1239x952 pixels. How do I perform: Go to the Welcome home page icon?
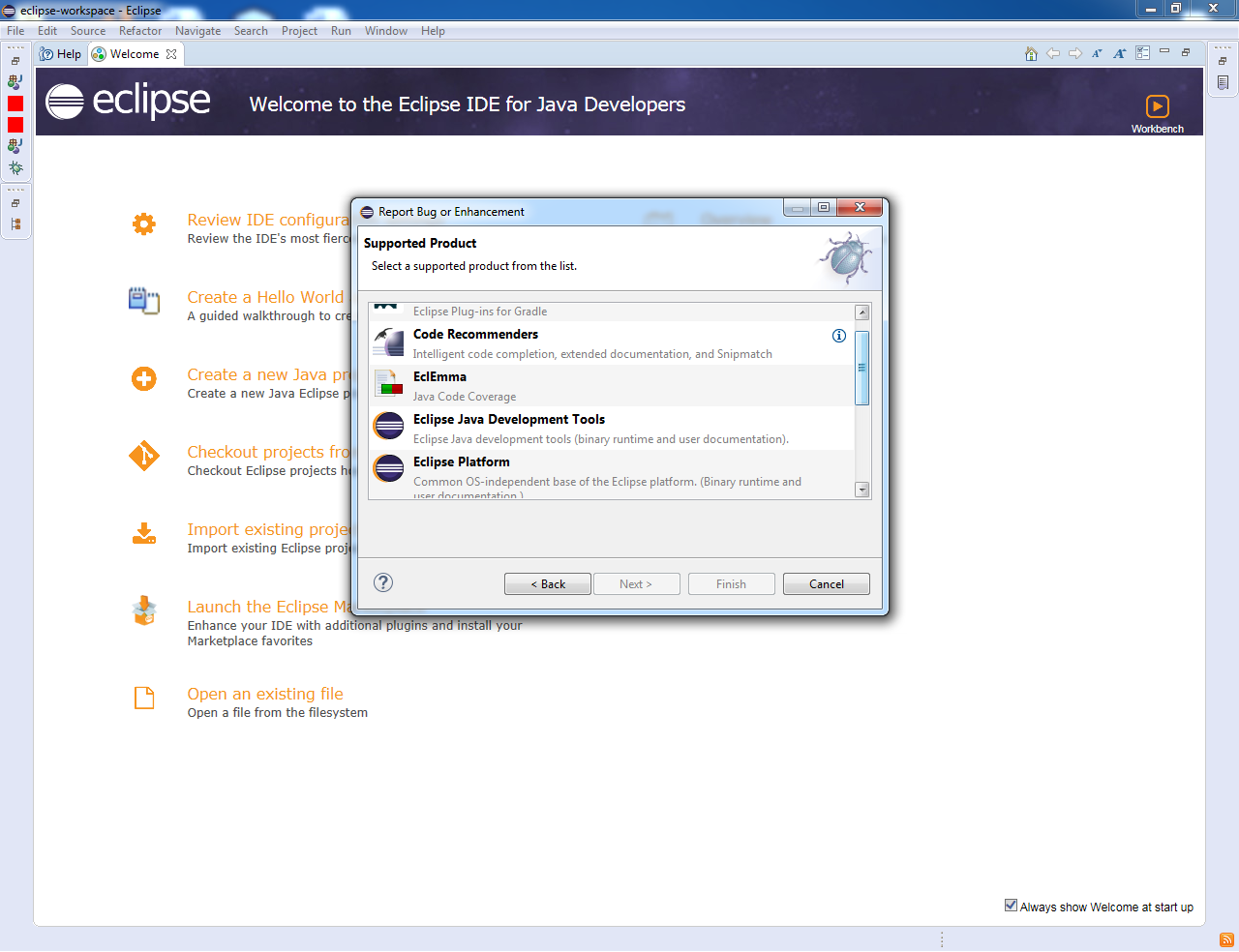click(1031, 54)
